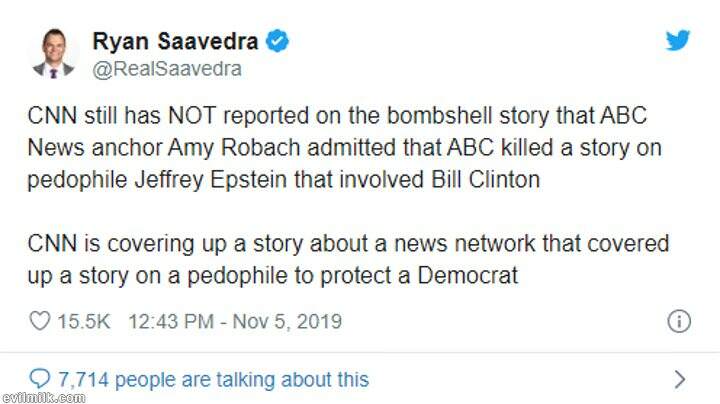The width and height of the screenshot is (720, 404).
Task: Click the evilmilk.com watermark
Action: tap(42, 397)
